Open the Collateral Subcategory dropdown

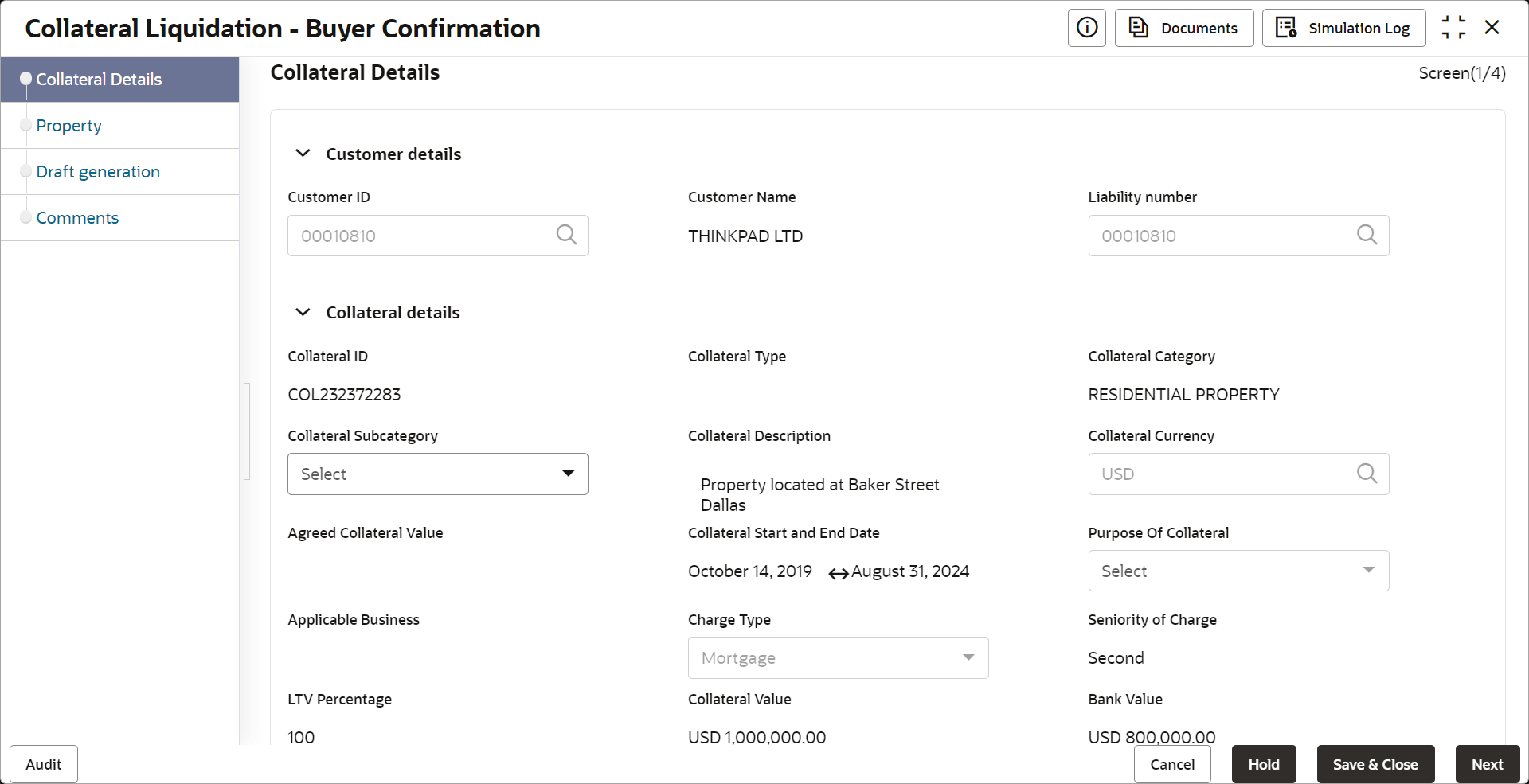[437, 474]
